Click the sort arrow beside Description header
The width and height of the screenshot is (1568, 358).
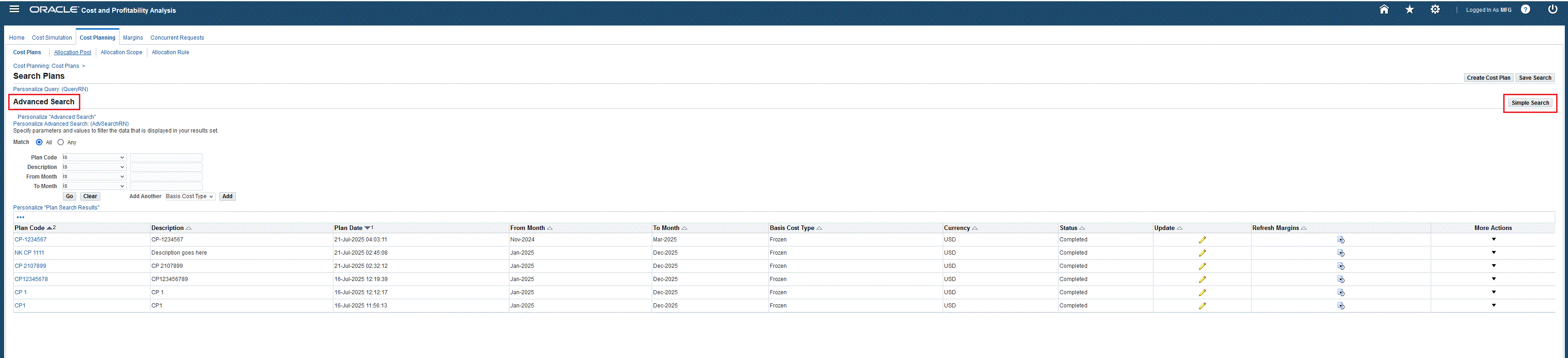(189, 228)
